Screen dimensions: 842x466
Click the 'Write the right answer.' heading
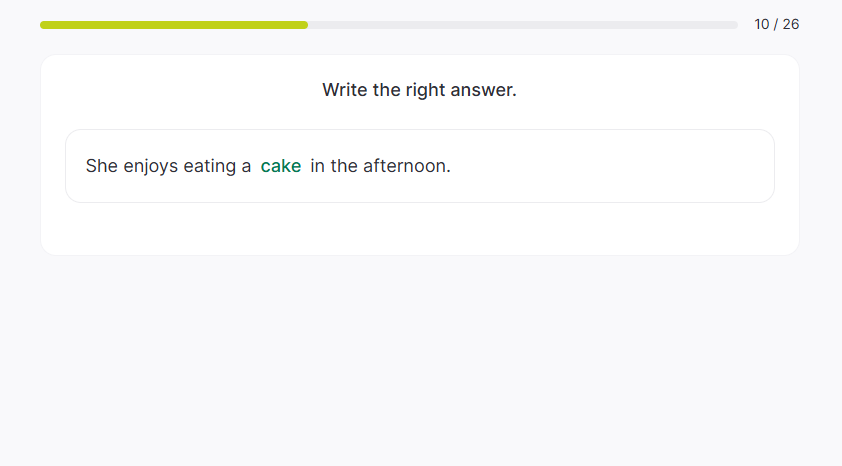click(x=419, y=90)
